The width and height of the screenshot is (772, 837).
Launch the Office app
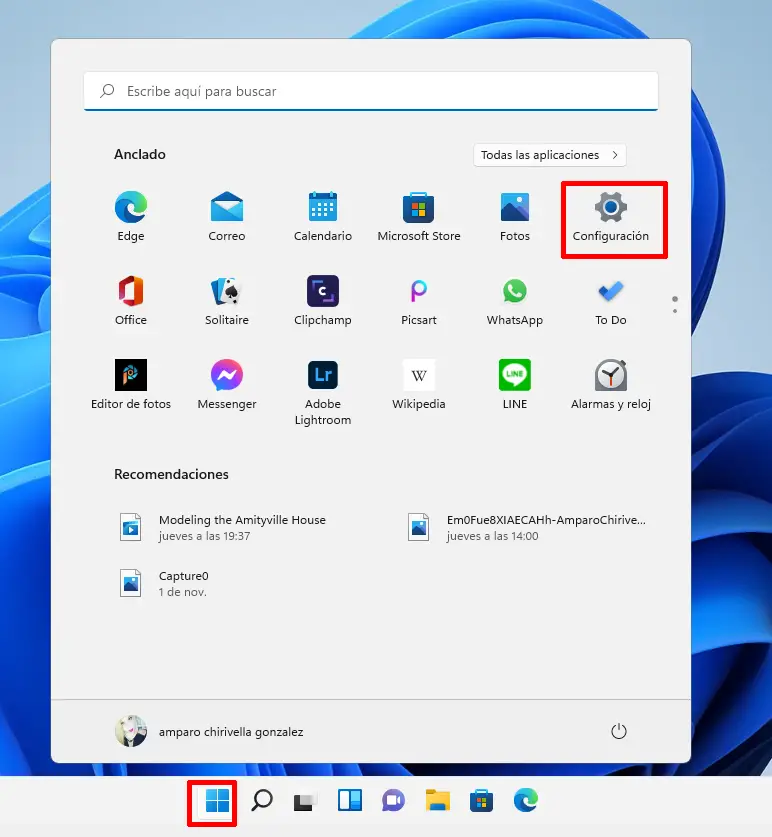point(131,301)
